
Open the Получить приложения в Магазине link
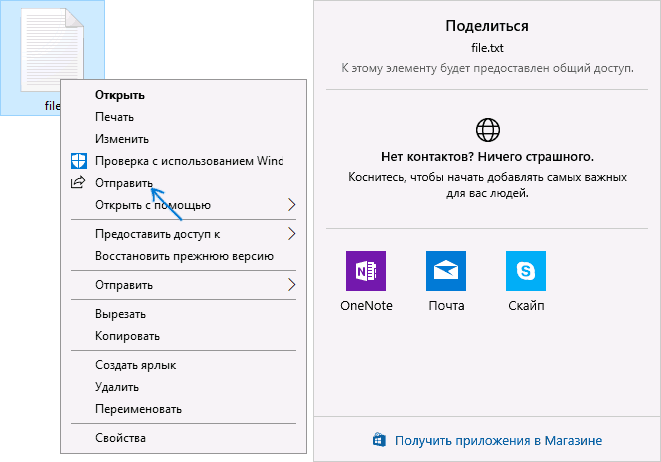(x=498, y=441)
